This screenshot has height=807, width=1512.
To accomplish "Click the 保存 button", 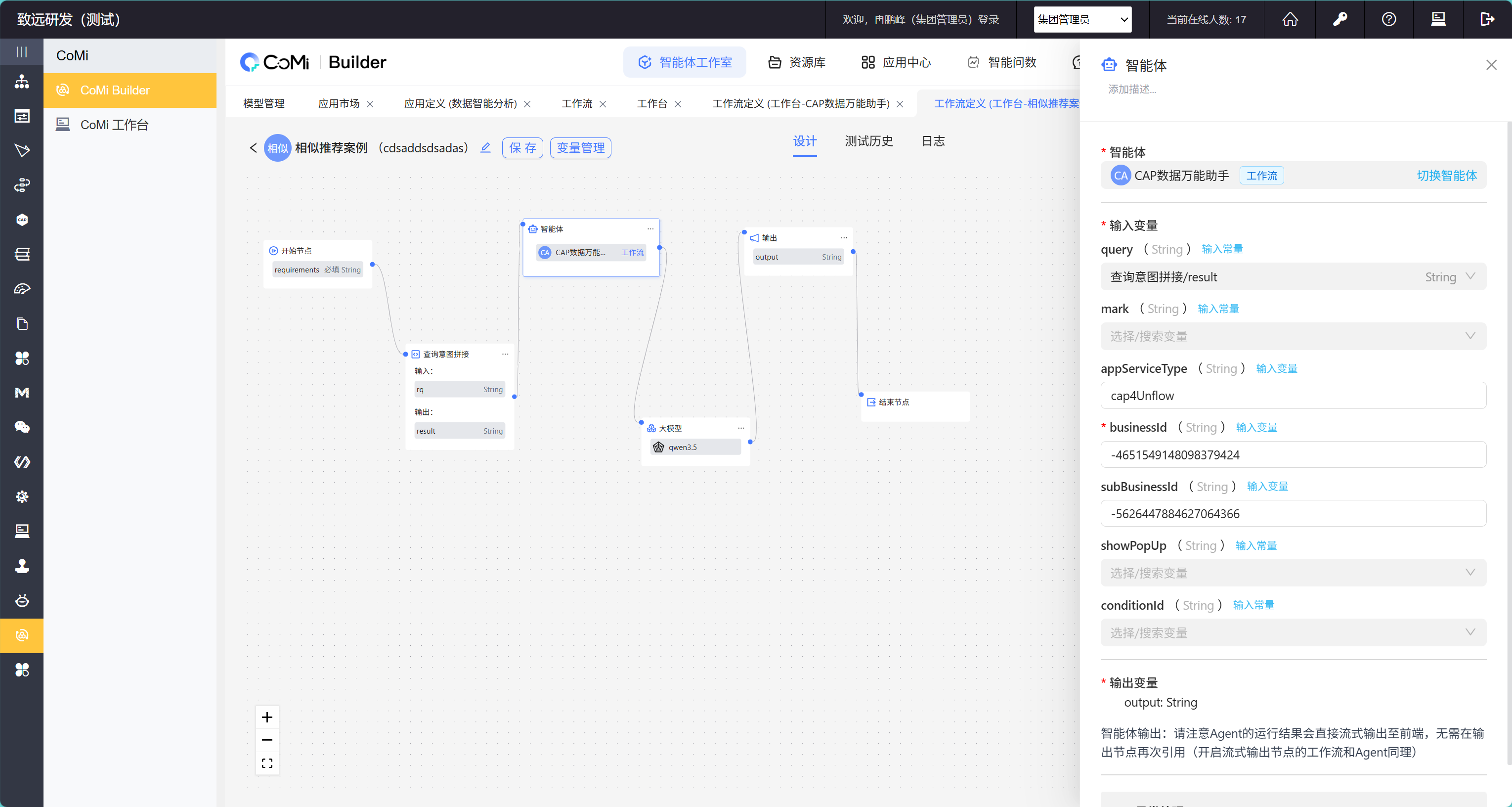I will 522,148.
